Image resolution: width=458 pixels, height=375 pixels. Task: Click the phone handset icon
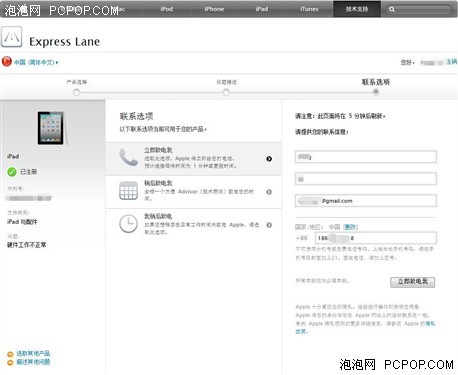coord(128,157)
